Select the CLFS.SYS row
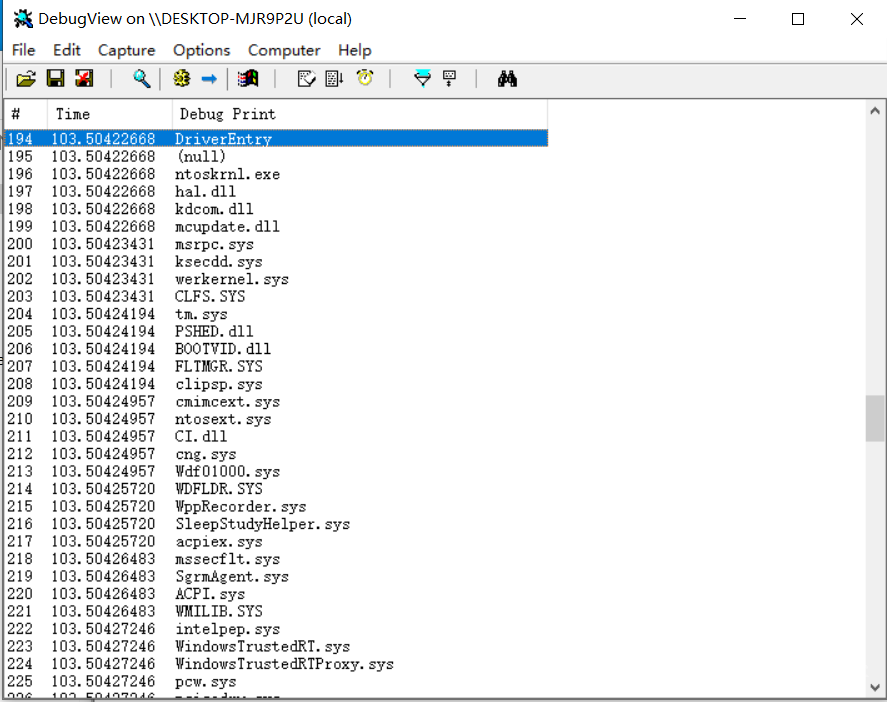Viewport: 887px width, 702px height. [x=277, y=296]
